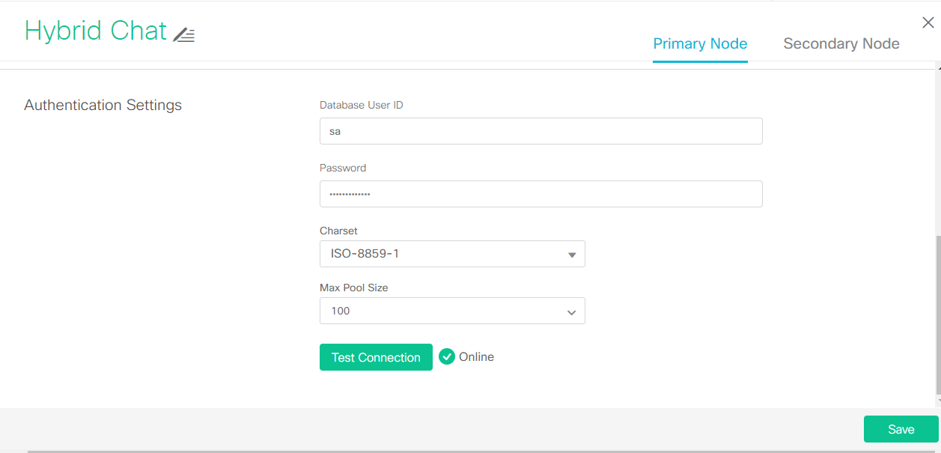Click the Authentication Settings section heading
This screenshot has width=941, height=453.
point(103,105)
